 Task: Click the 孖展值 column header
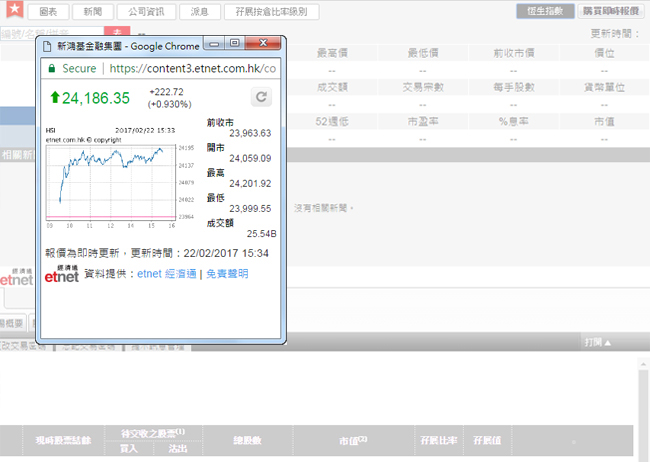coord(487,440)
